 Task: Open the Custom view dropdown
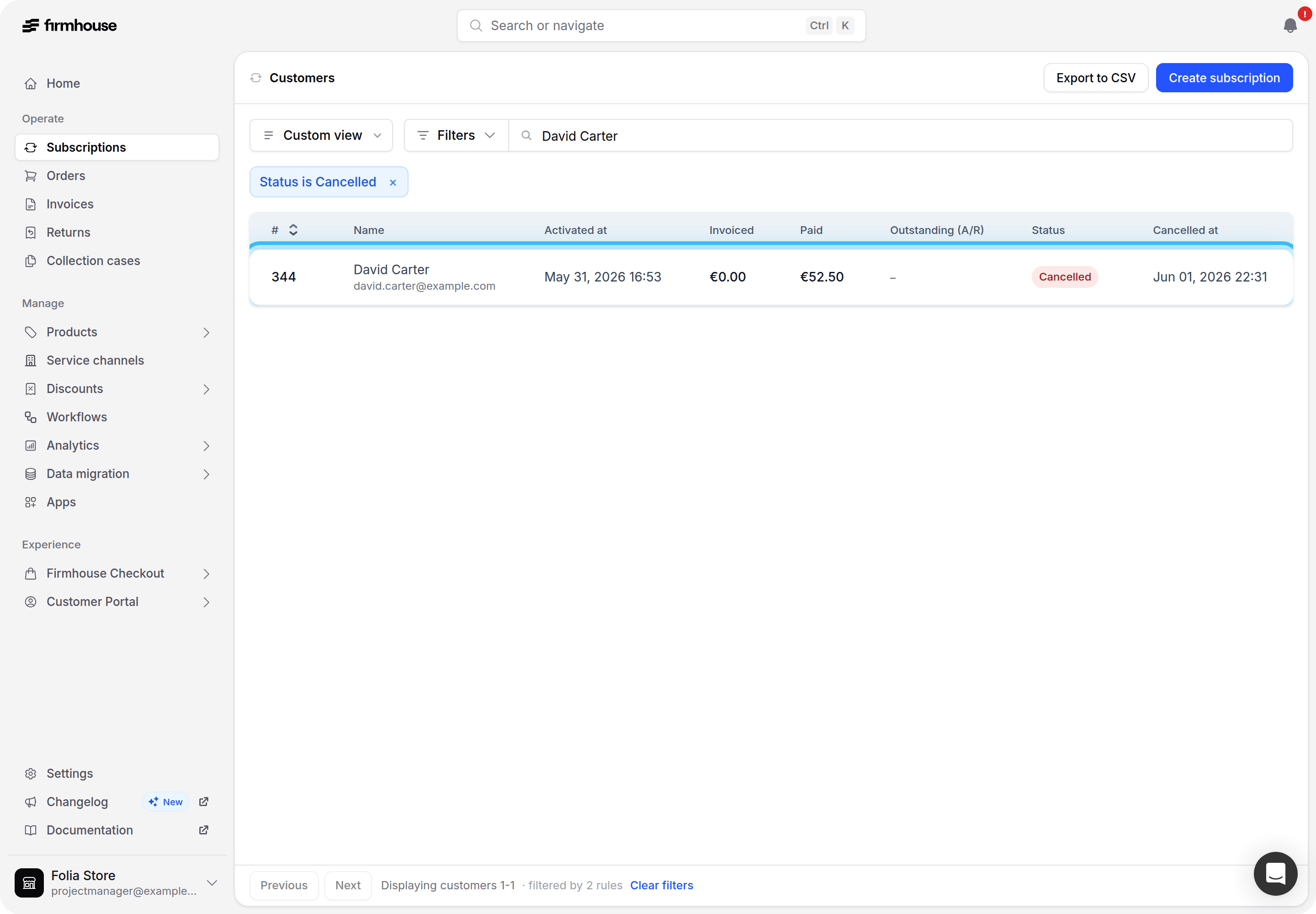click(321, 135)
